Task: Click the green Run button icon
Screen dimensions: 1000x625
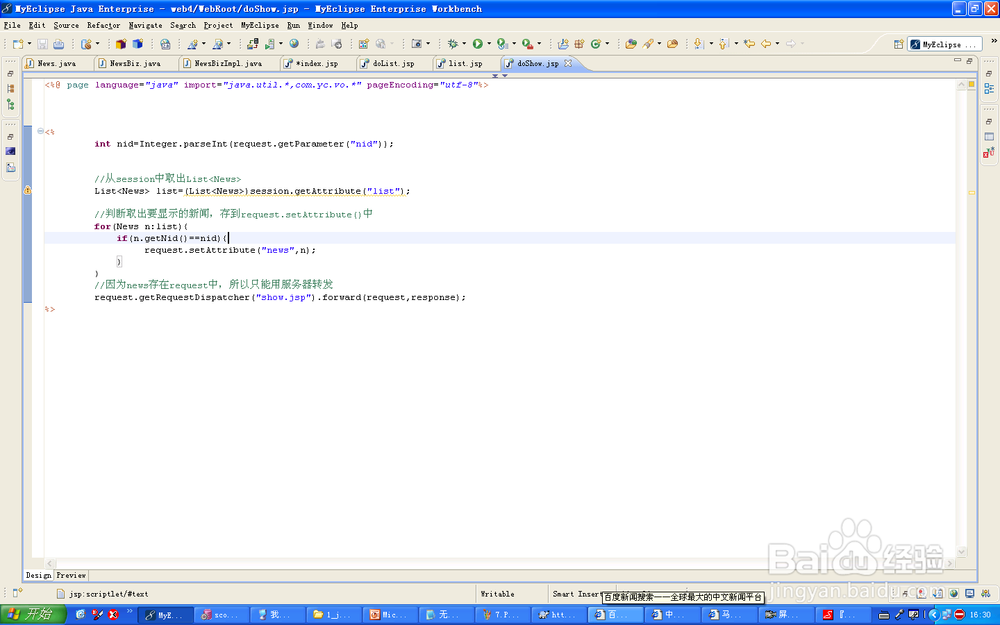Action: [478, 44]
